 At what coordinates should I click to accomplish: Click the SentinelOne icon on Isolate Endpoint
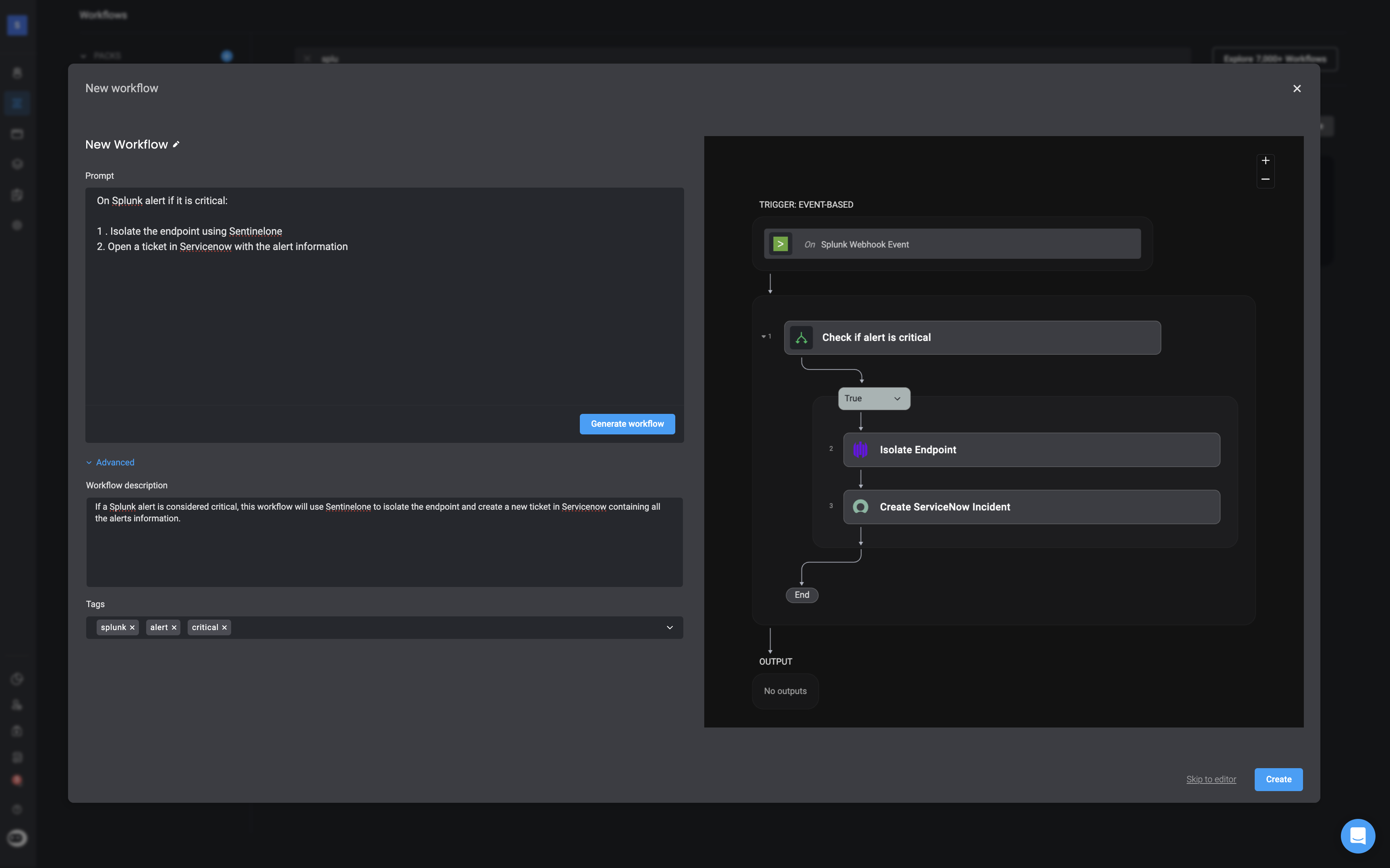[x=860, y=449]
